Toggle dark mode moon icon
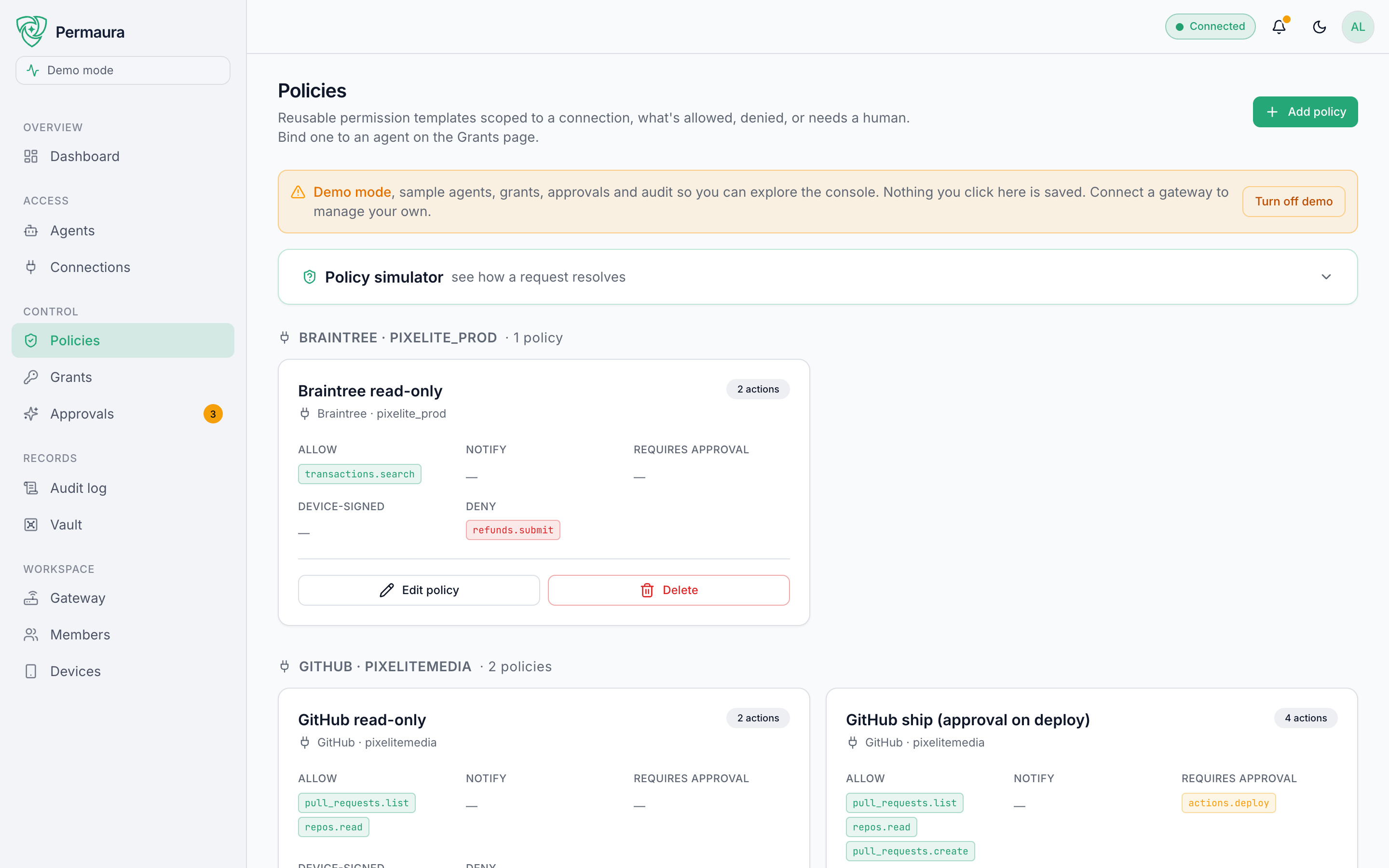 pyautogui.click(x=1319, y=27)
